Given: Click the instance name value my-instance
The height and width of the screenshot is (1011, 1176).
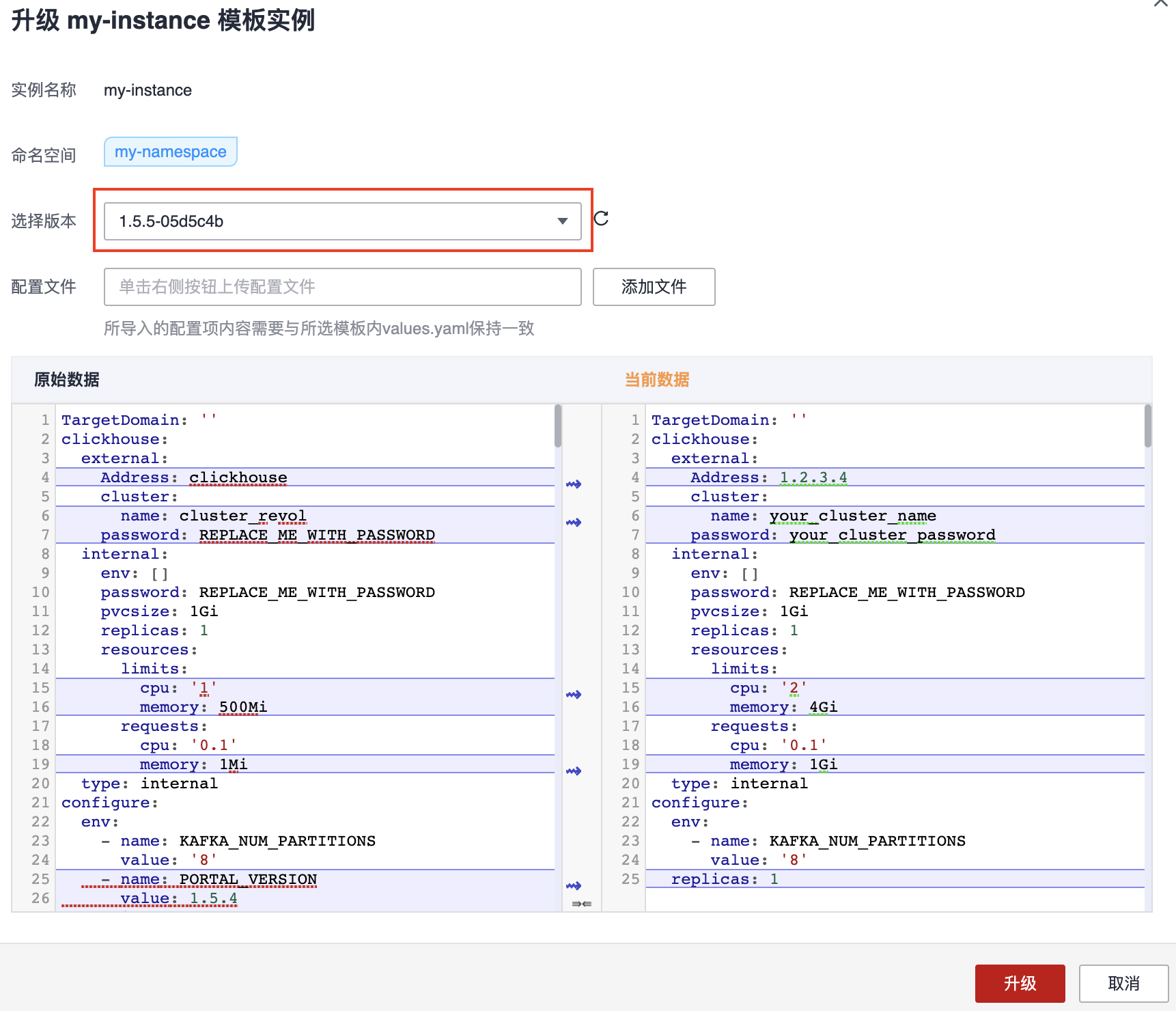Looking at the screenshot, I should pos(148,90).
